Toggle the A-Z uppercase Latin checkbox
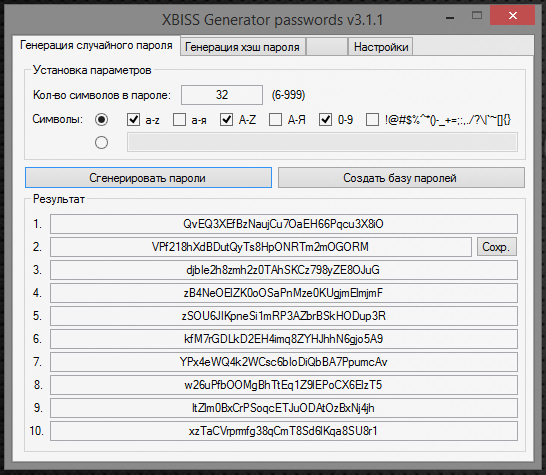The height and width of the screenshot is (475, 546). (x=226, y=120)
